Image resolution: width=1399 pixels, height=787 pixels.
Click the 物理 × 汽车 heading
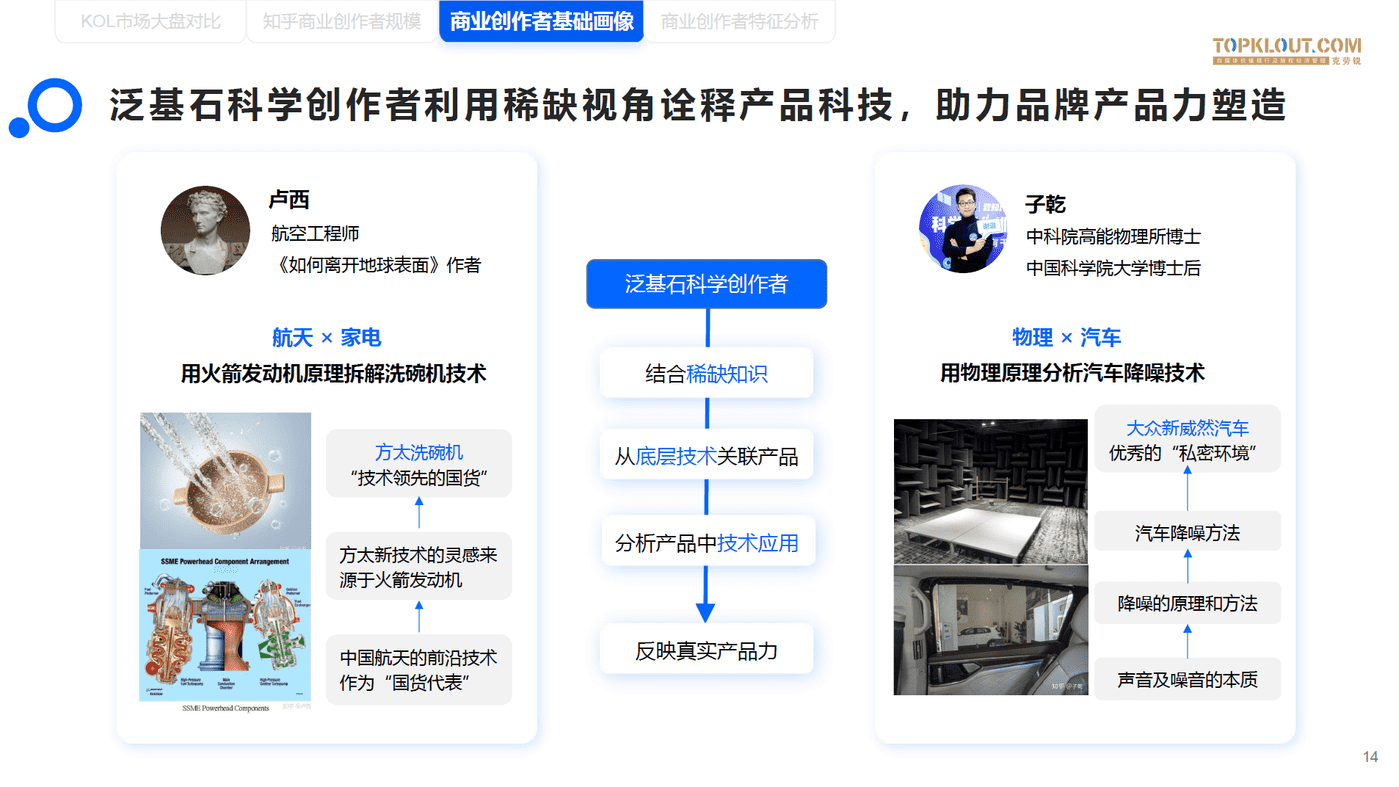[1066, 338]
